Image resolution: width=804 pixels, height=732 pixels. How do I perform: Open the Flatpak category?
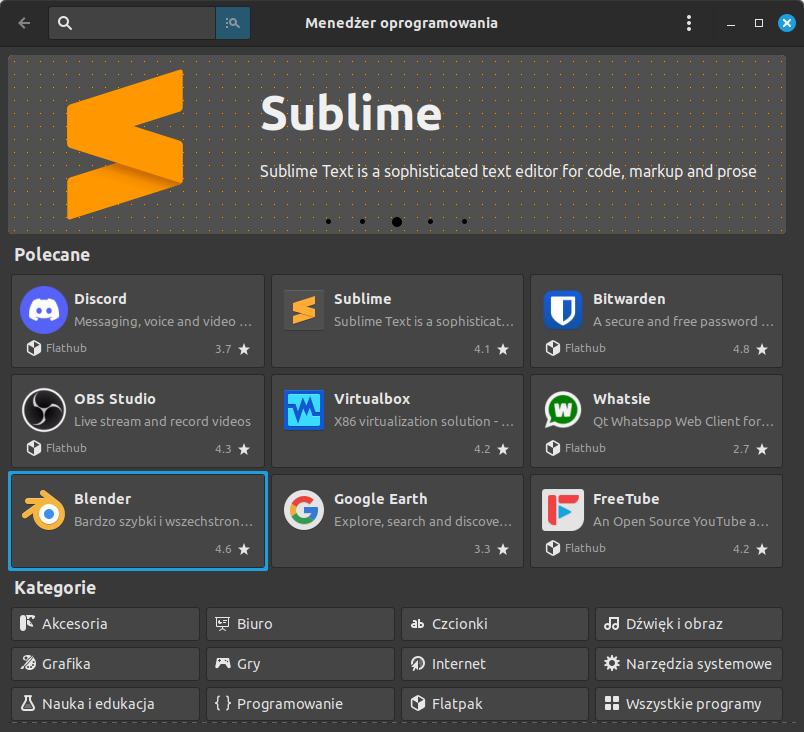pyautogui.click(x=494, y=704)
